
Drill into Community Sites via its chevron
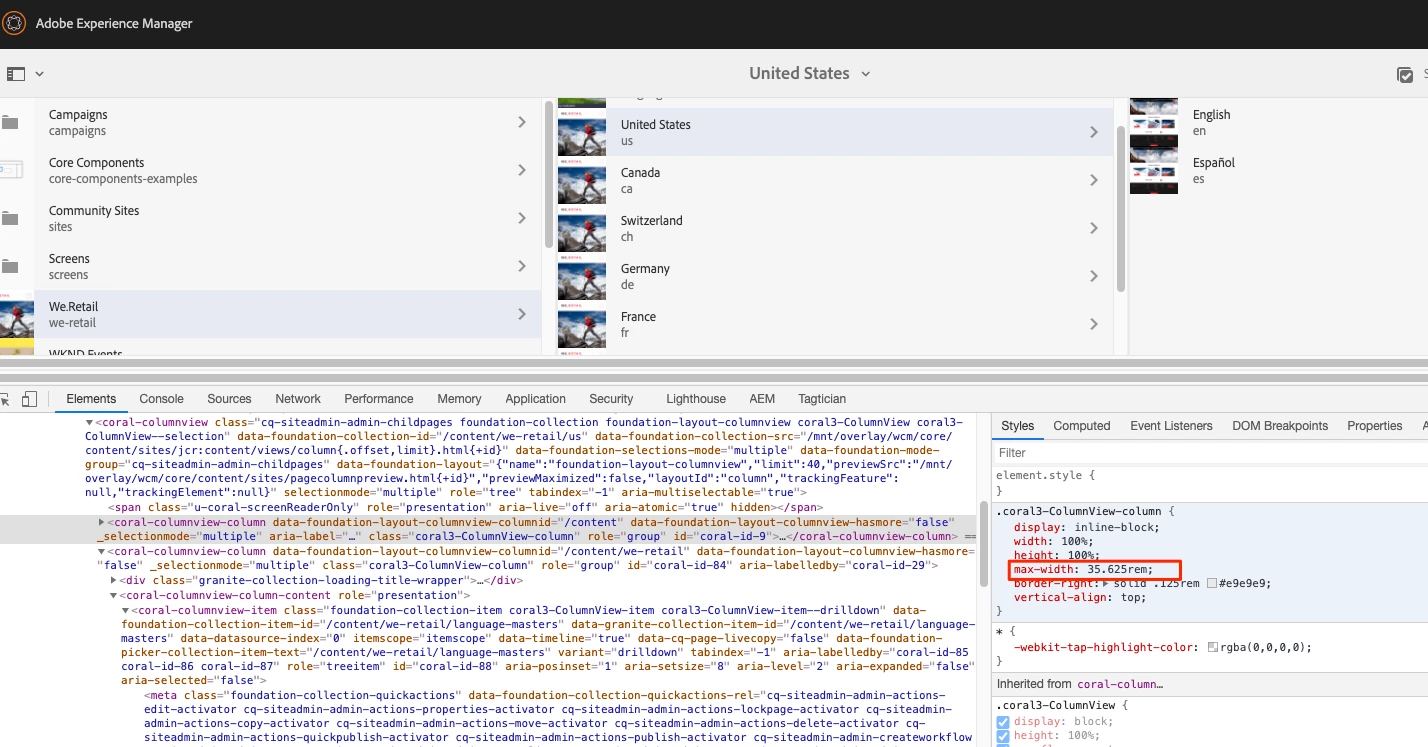coord(522,218)
